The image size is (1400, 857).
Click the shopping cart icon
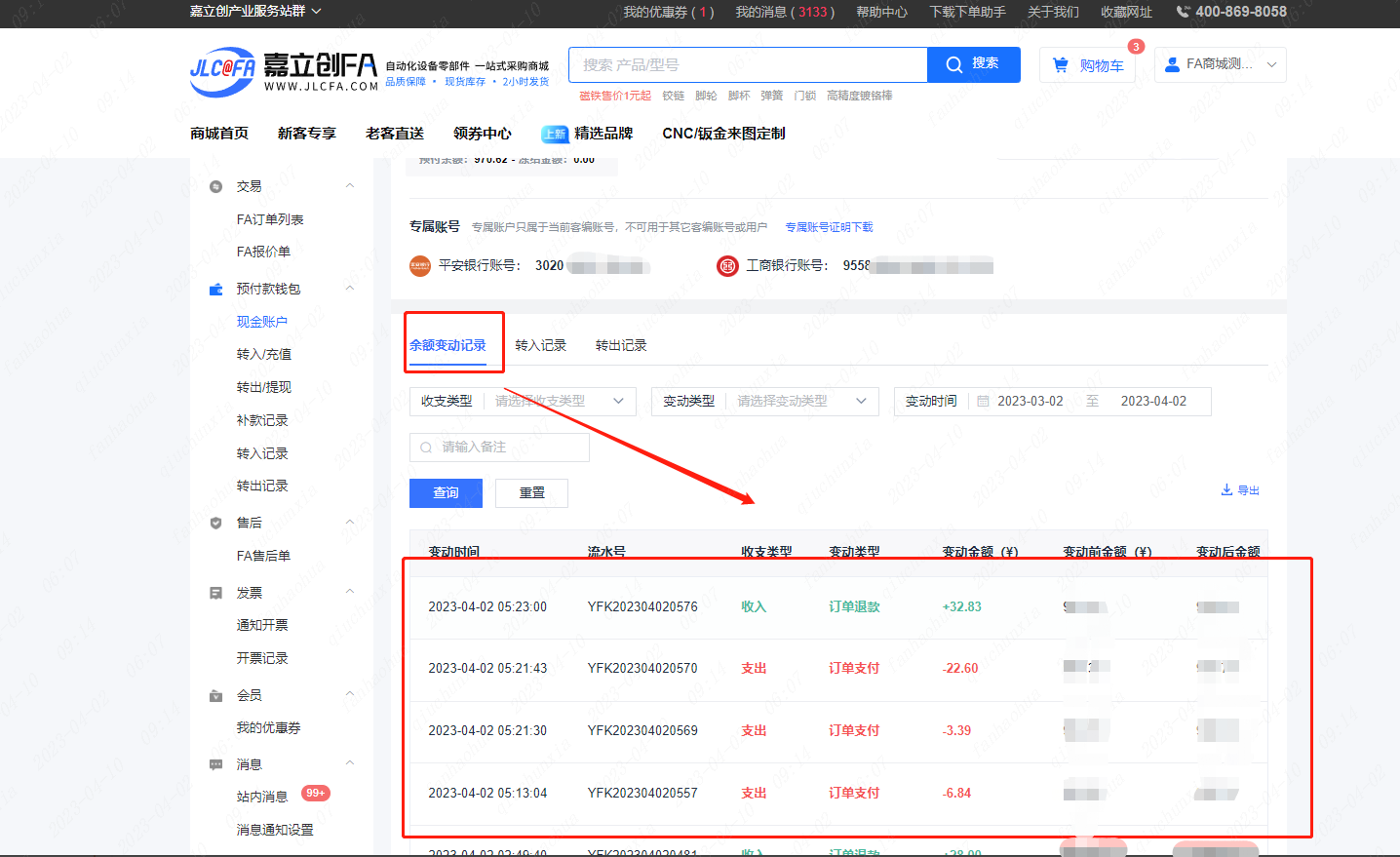coord(1061,65)
